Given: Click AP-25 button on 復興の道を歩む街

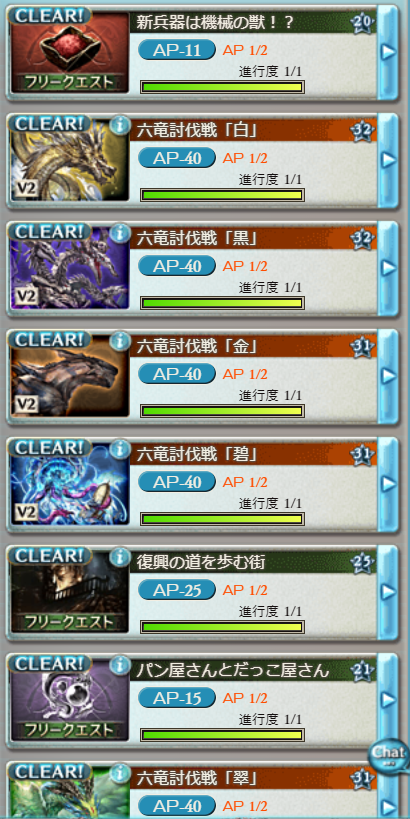Looking at the screenshot, I should [x=177, y=590].
